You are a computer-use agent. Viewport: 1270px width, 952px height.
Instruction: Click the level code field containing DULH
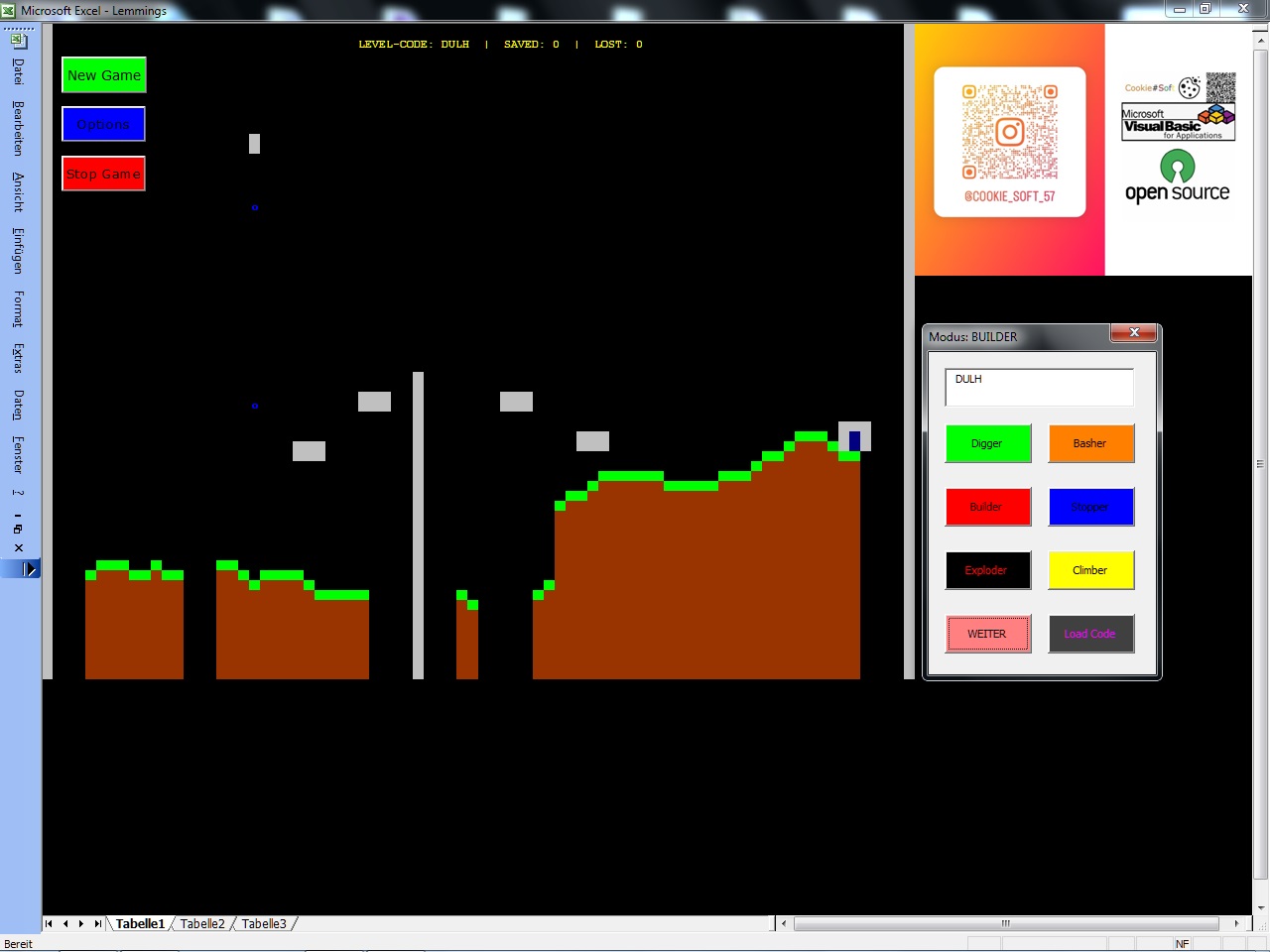click(1040, 388)
